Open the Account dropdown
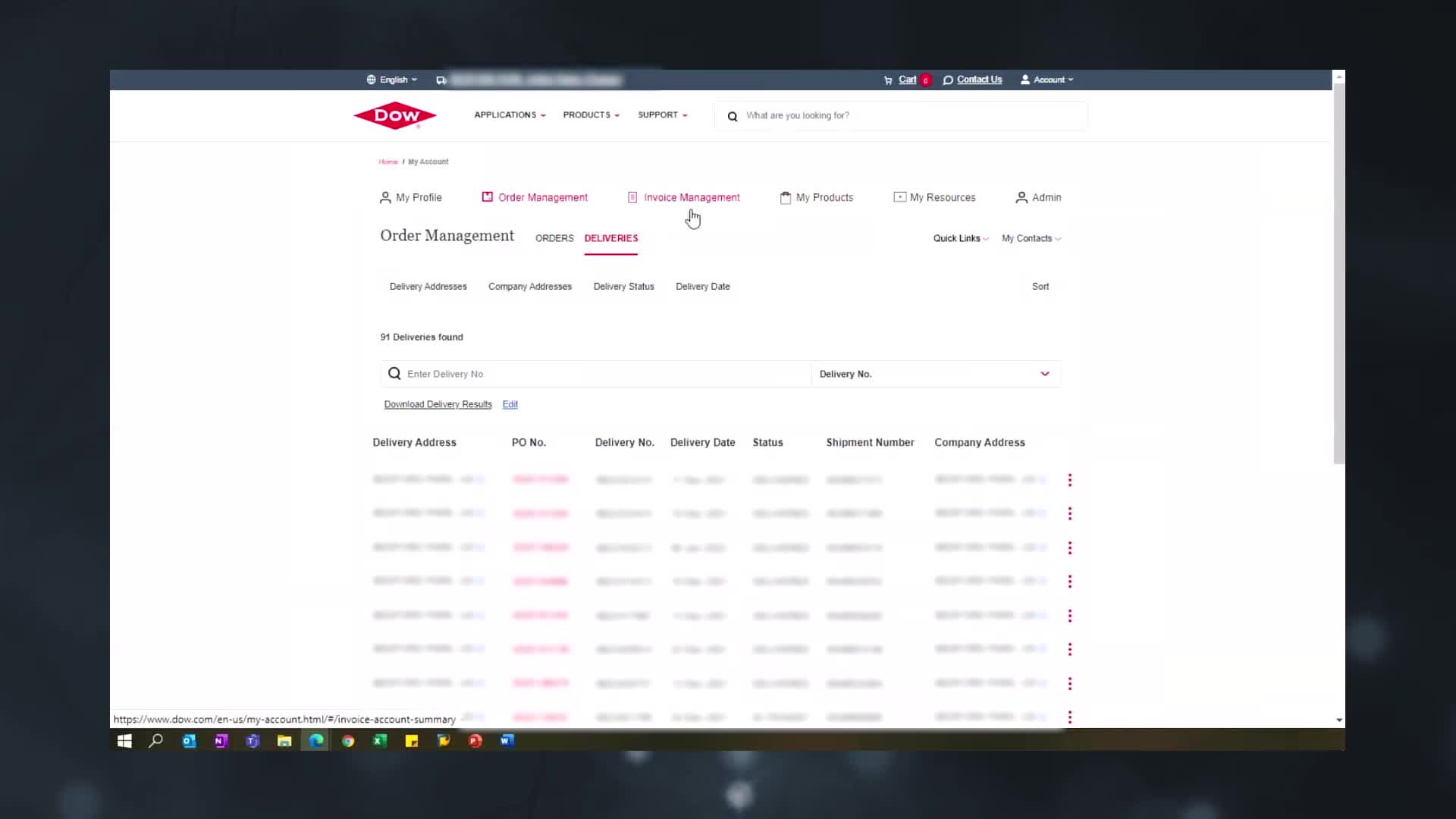 (1047, 80)
